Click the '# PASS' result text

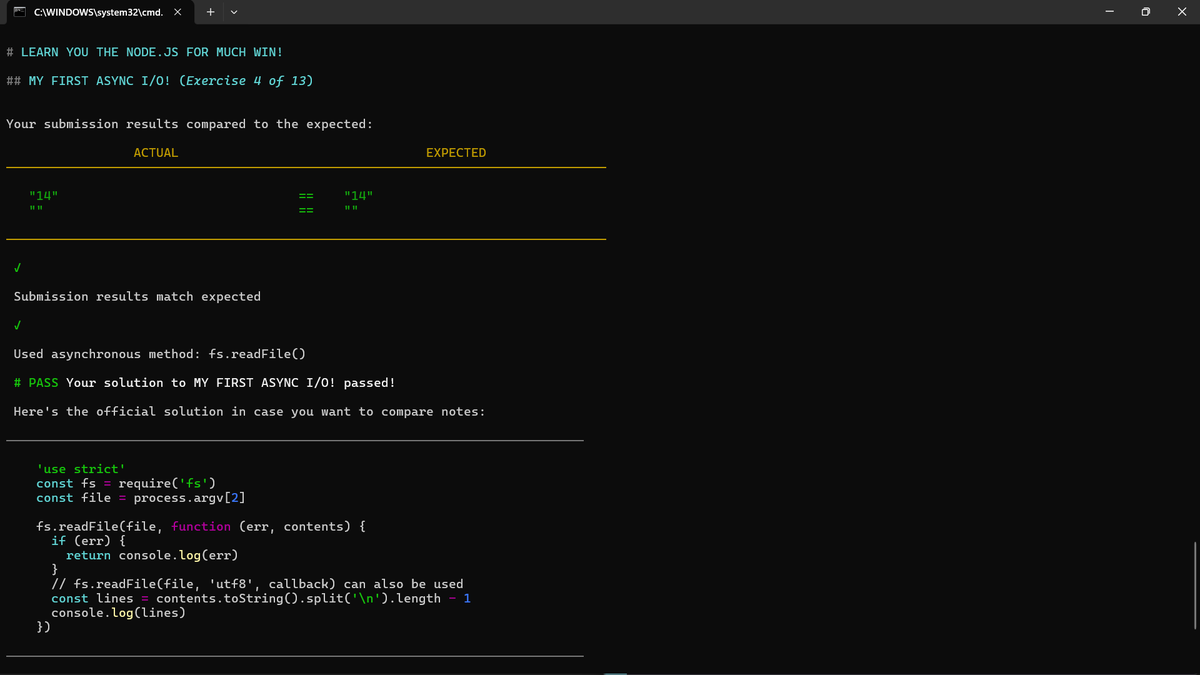[36, 383]
